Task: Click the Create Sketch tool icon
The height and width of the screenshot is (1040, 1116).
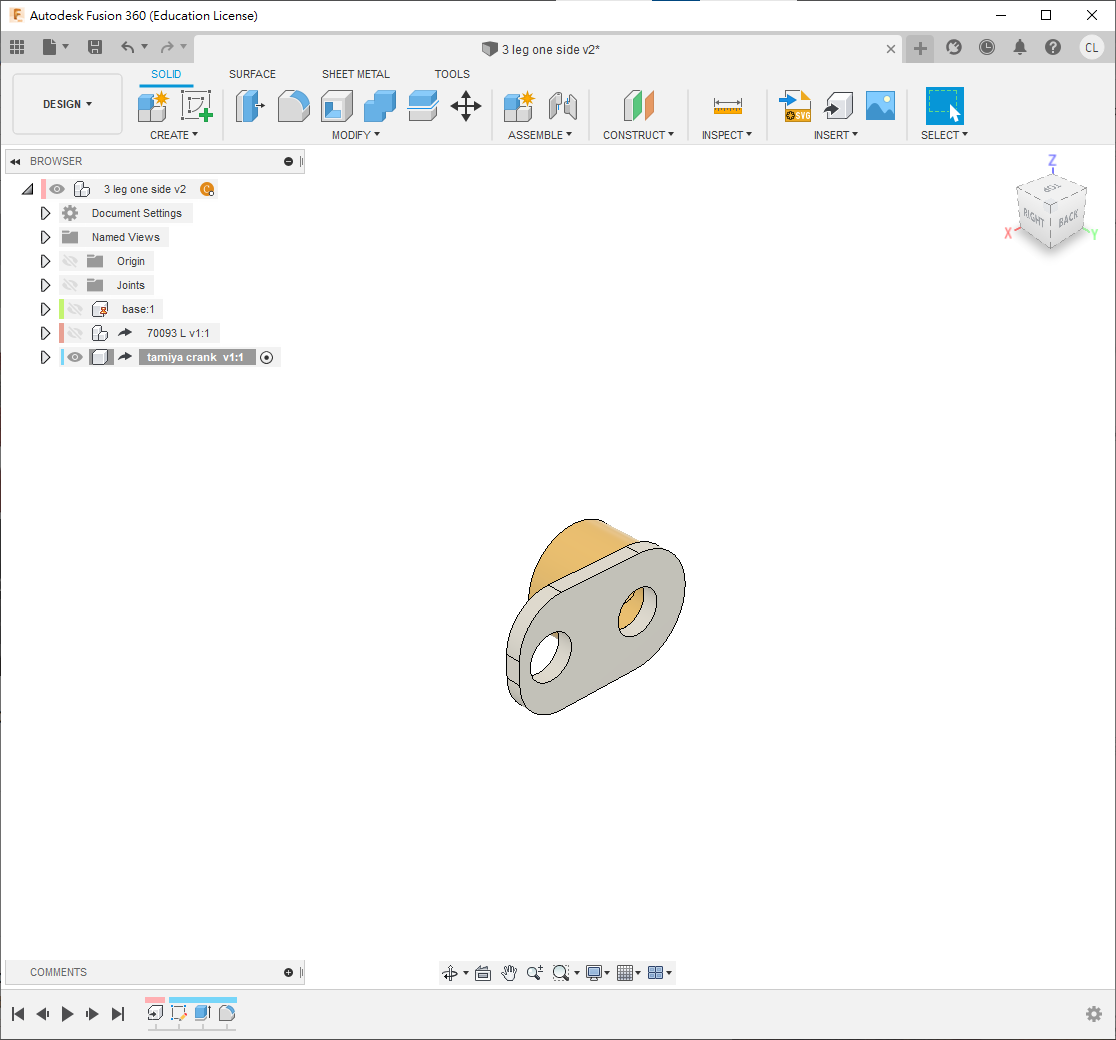Action: 197,105
